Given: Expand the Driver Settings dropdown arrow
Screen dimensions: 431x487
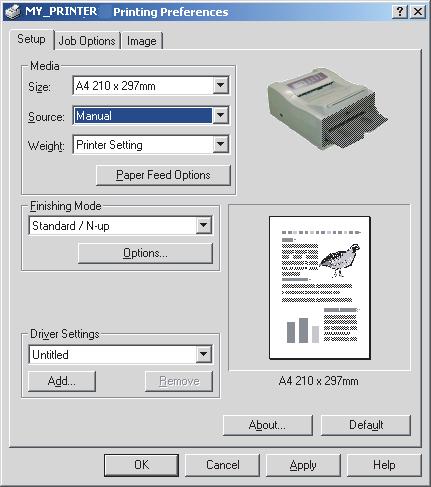Looking at the screenshot, I should pos(203,354).
